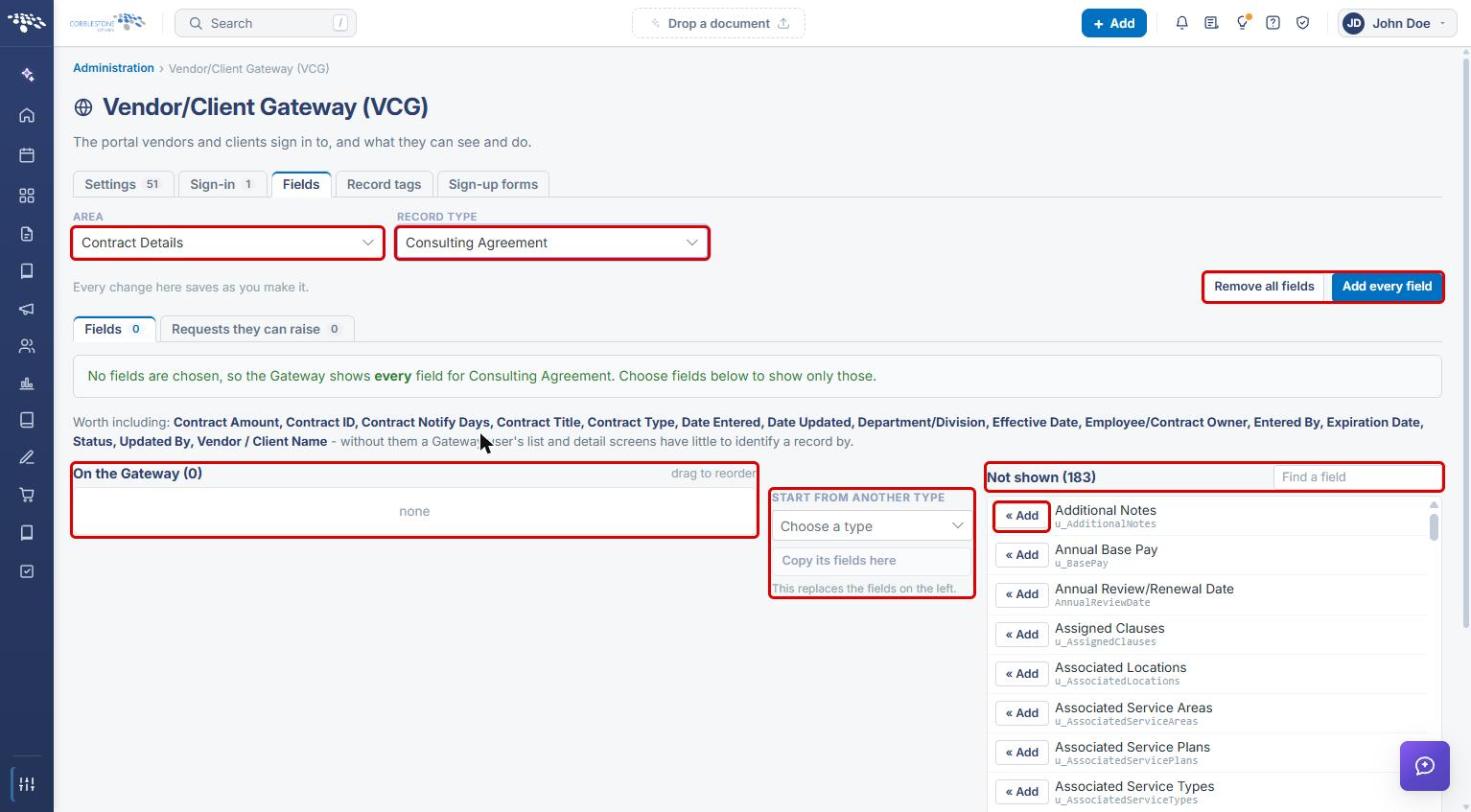Add the Associated Service Plans field

[1022, 752]
